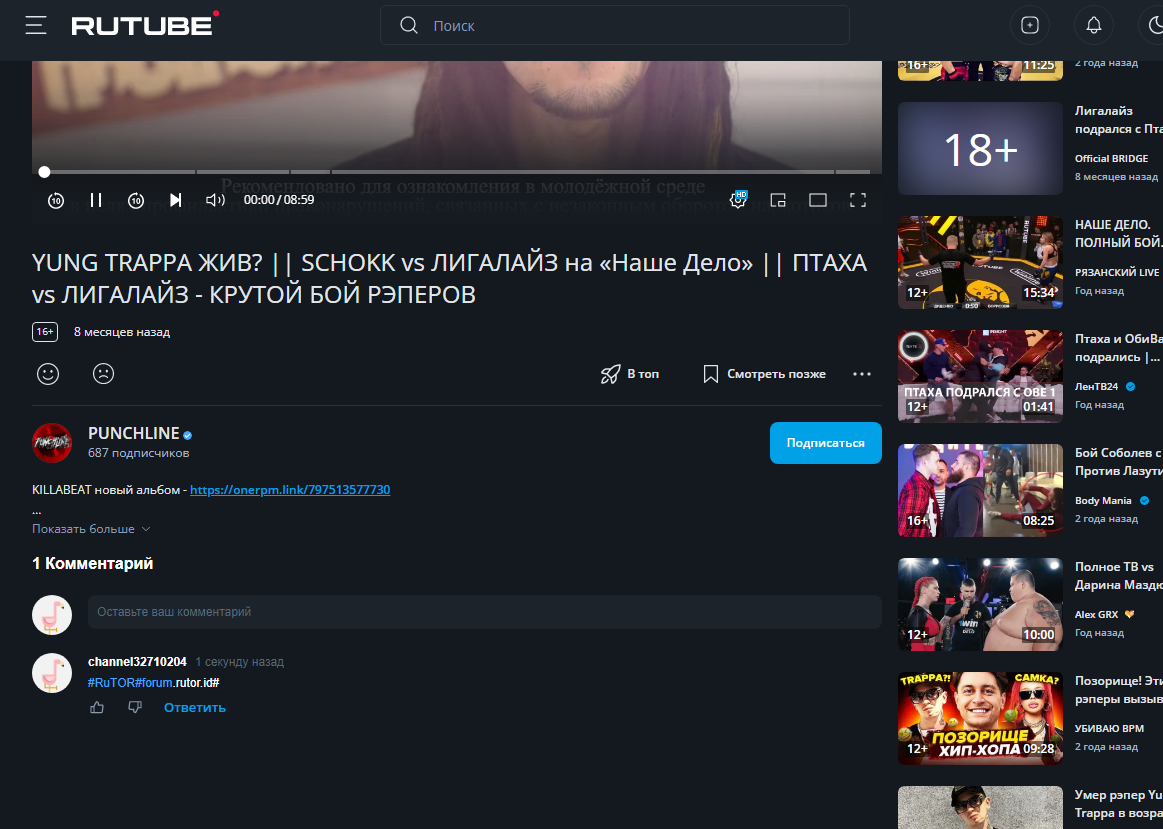Click the #RuTOR hashtag in comment

pyautogui.click(x=111, y=682)
